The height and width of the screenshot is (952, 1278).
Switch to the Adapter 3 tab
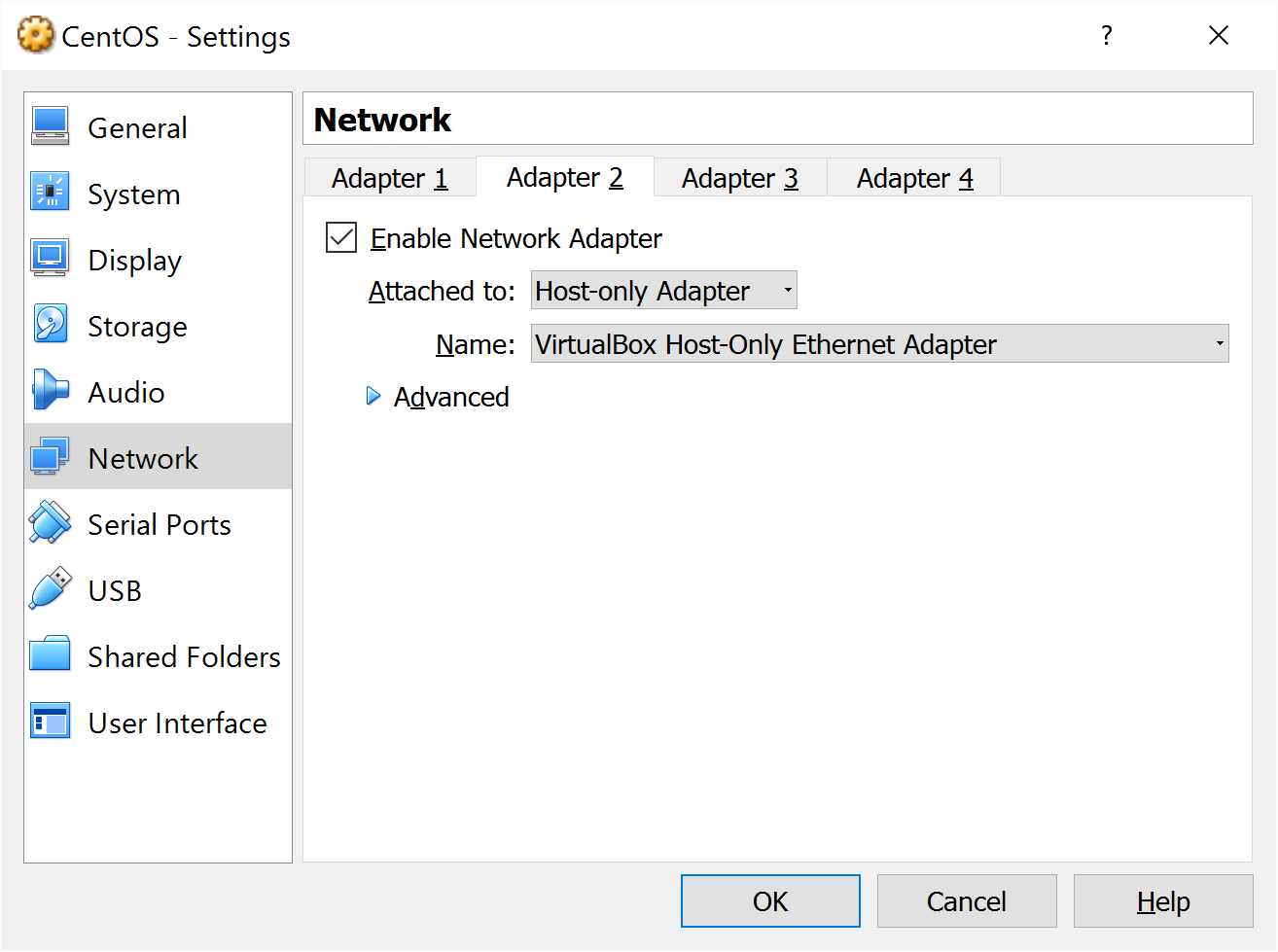[739, 179]
